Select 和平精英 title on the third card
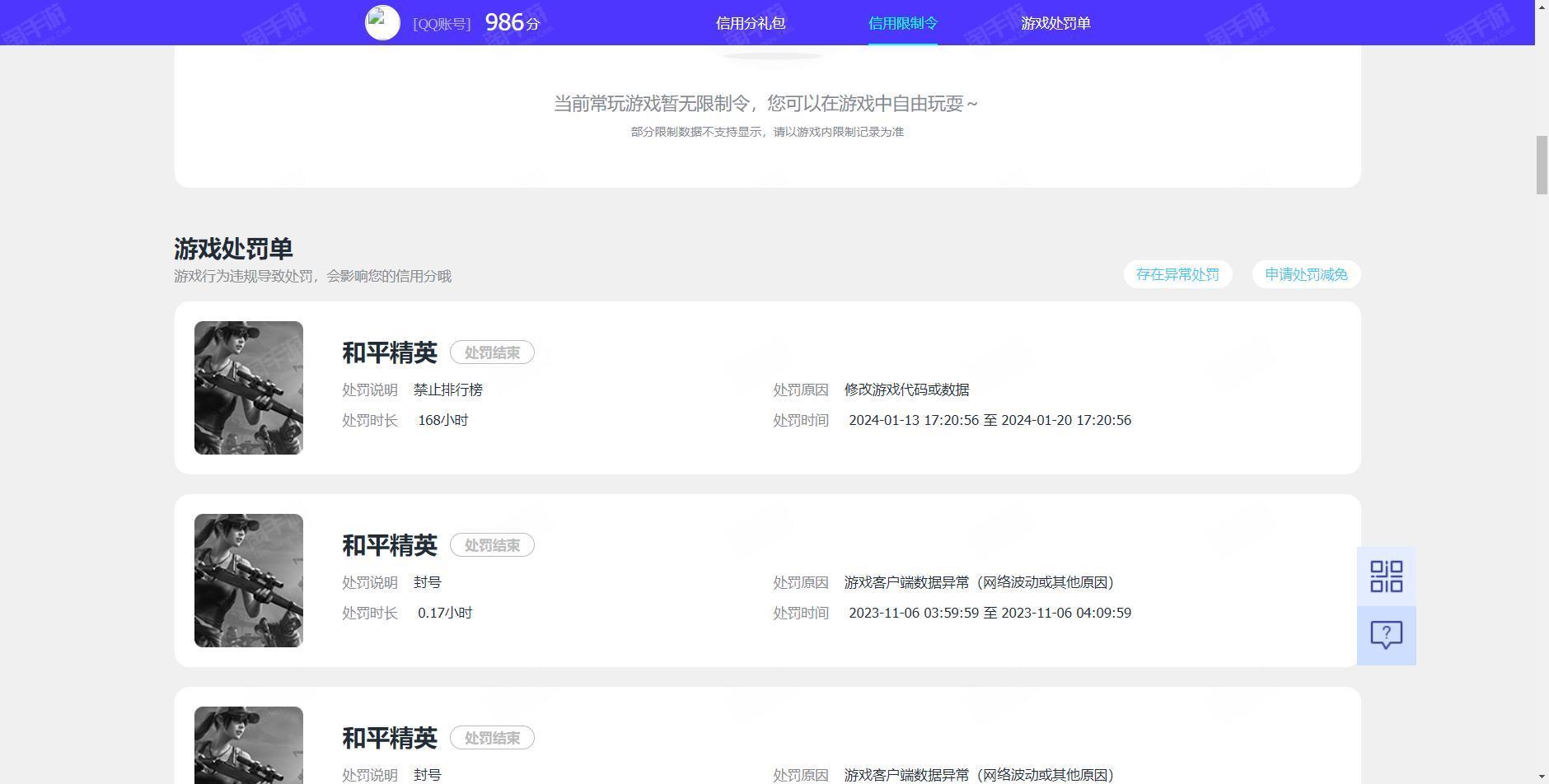 [390, 738]
